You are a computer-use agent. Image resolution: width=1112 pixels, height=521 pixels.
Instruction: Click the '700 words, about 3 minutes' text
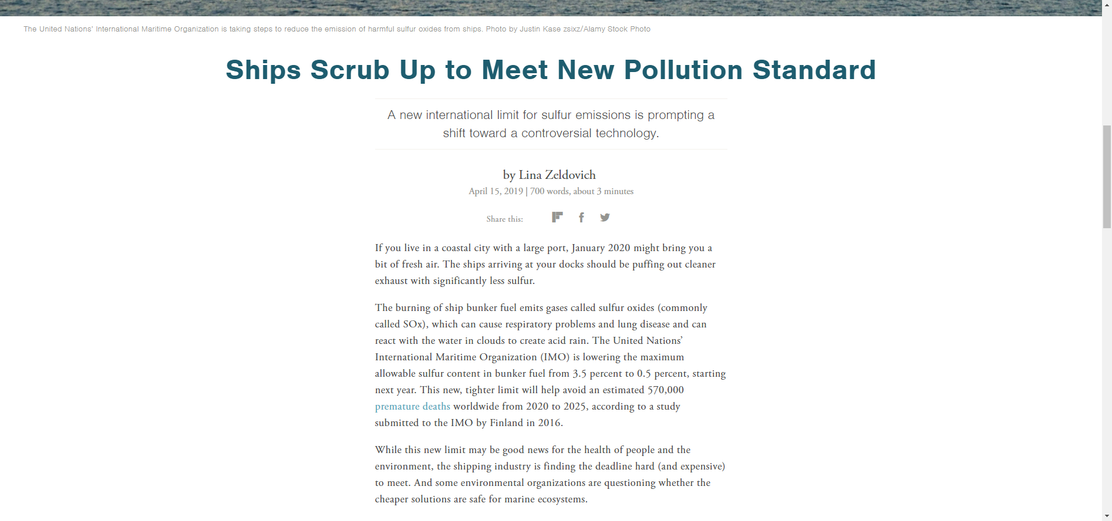pos(582,191)
